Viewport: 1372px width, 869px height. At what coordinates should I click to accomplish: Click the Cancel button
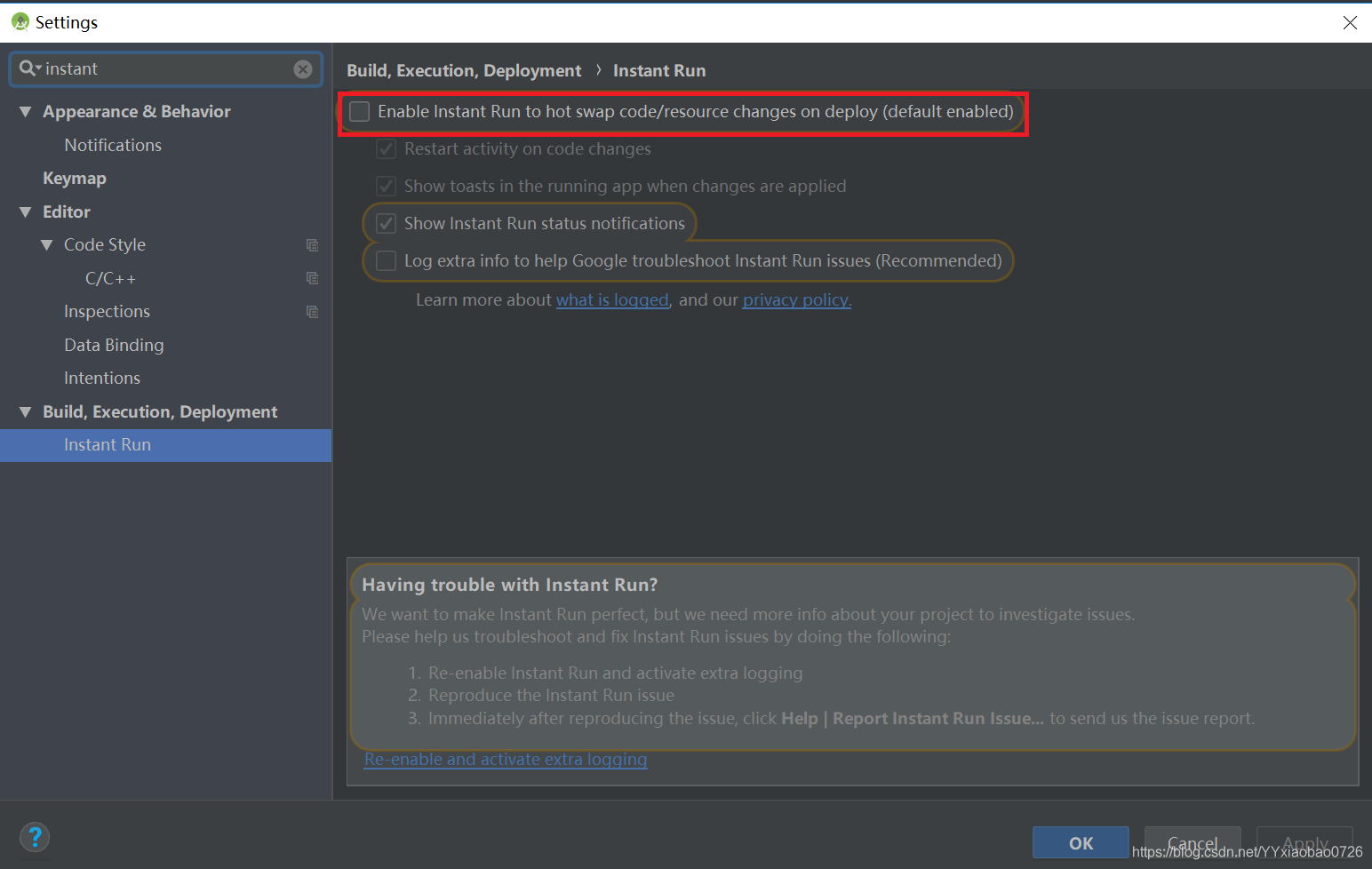pyautogui.click(x=1193, y=842)
